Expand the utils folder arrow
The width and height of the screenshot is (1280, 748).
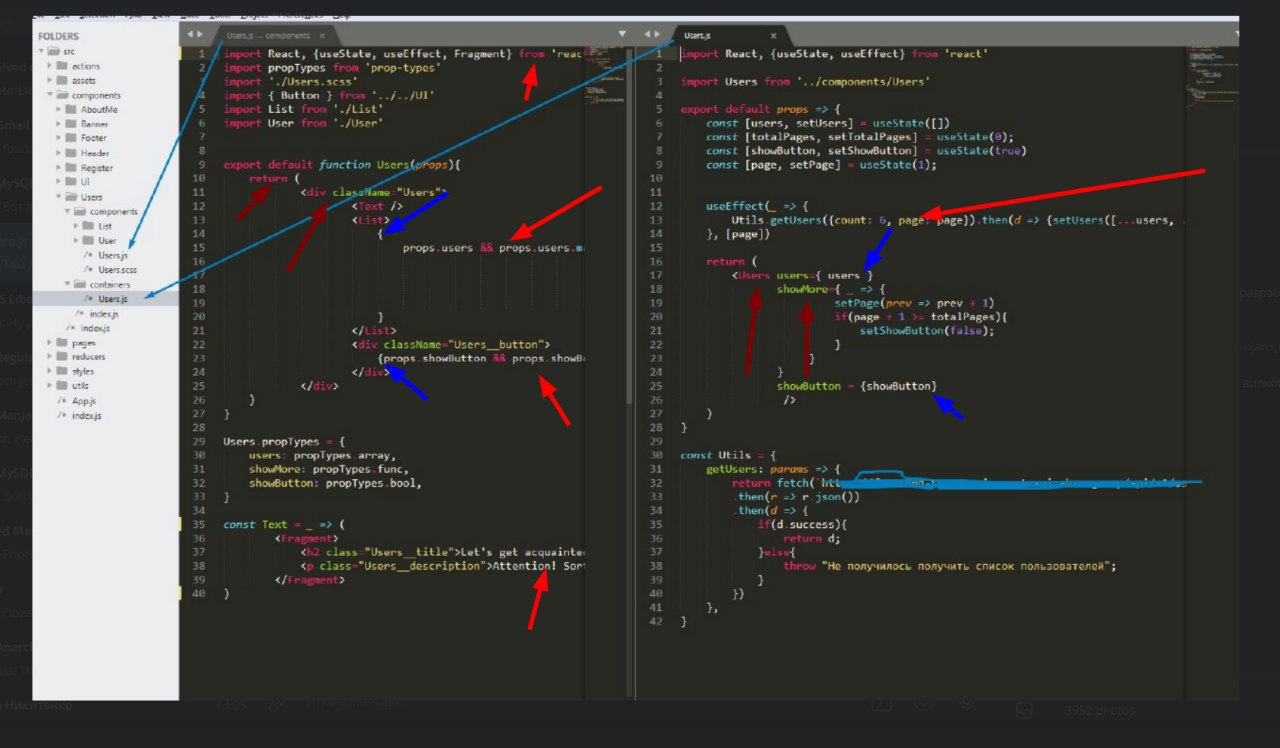tap(50, 385)
